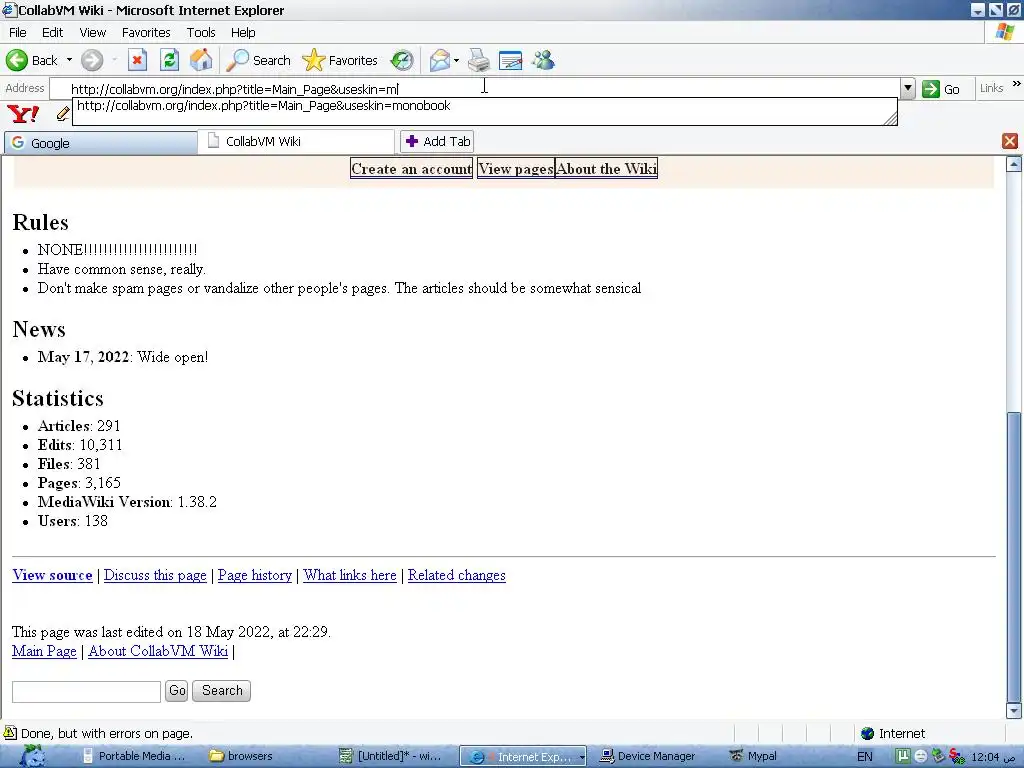Screen dimensions: 1024x768
Task: Expand the Address bar dropdown arrow
Action: pyautogui.click(x=907, y=88)
